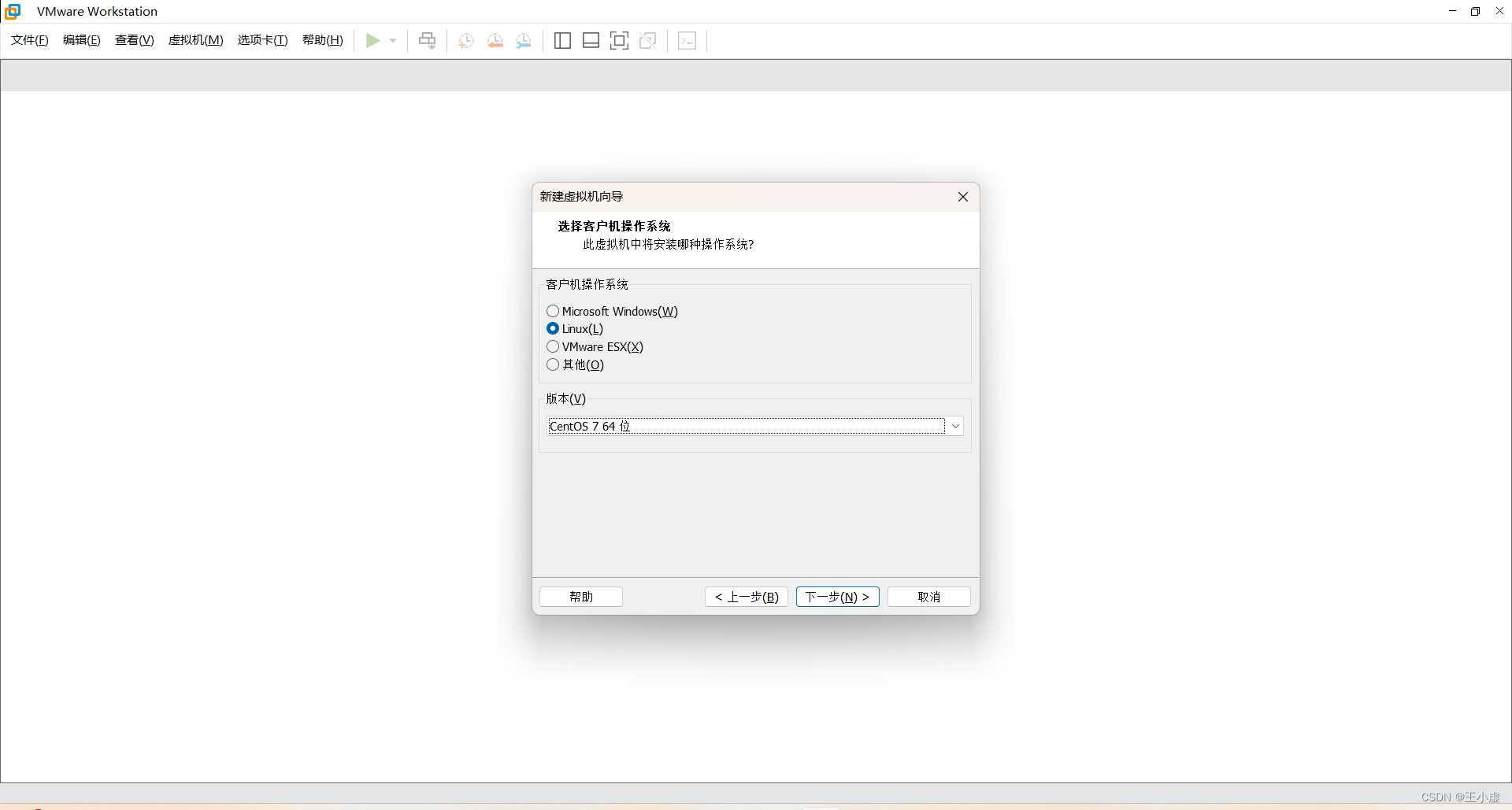Click the 客户机操作系统 group label
Viewport: 1512px width, 810px height.
(587, 285)
